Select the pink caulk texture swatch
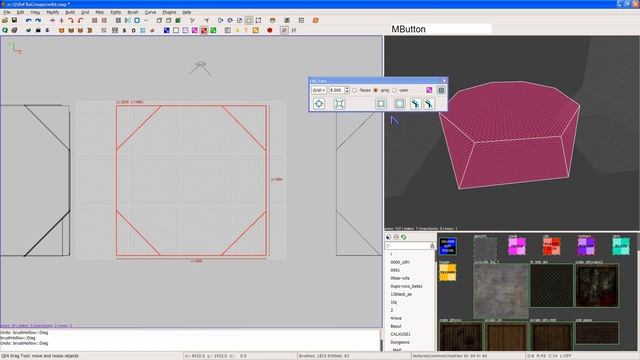Image resolution: width=640 pixels, height=360 pixels. 517,247
